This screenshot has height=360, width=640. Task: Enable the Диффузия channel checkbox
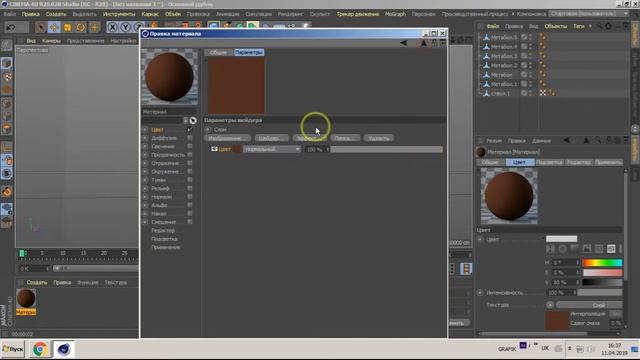click(x=190, y=138)
